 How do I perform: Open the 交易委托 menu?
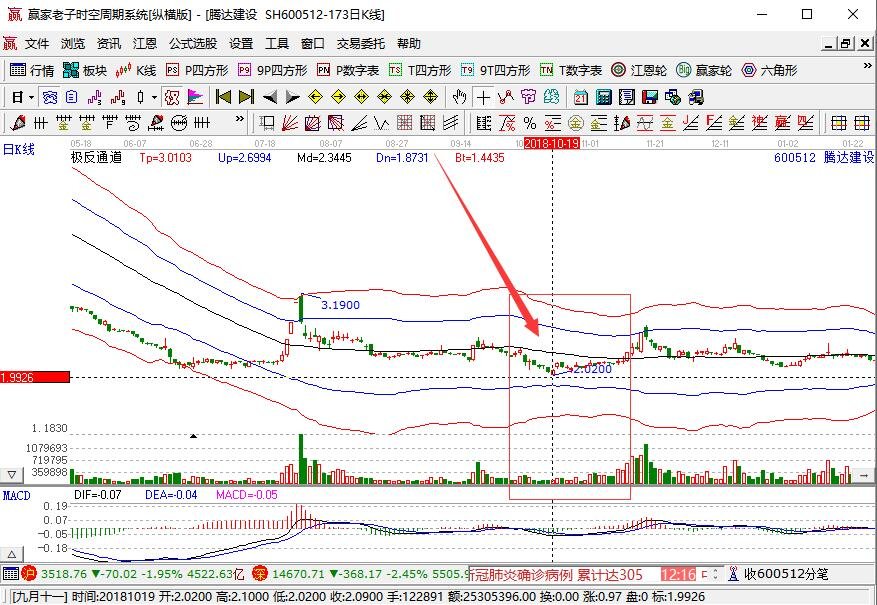pyautogui.click(x=361, y=44)
